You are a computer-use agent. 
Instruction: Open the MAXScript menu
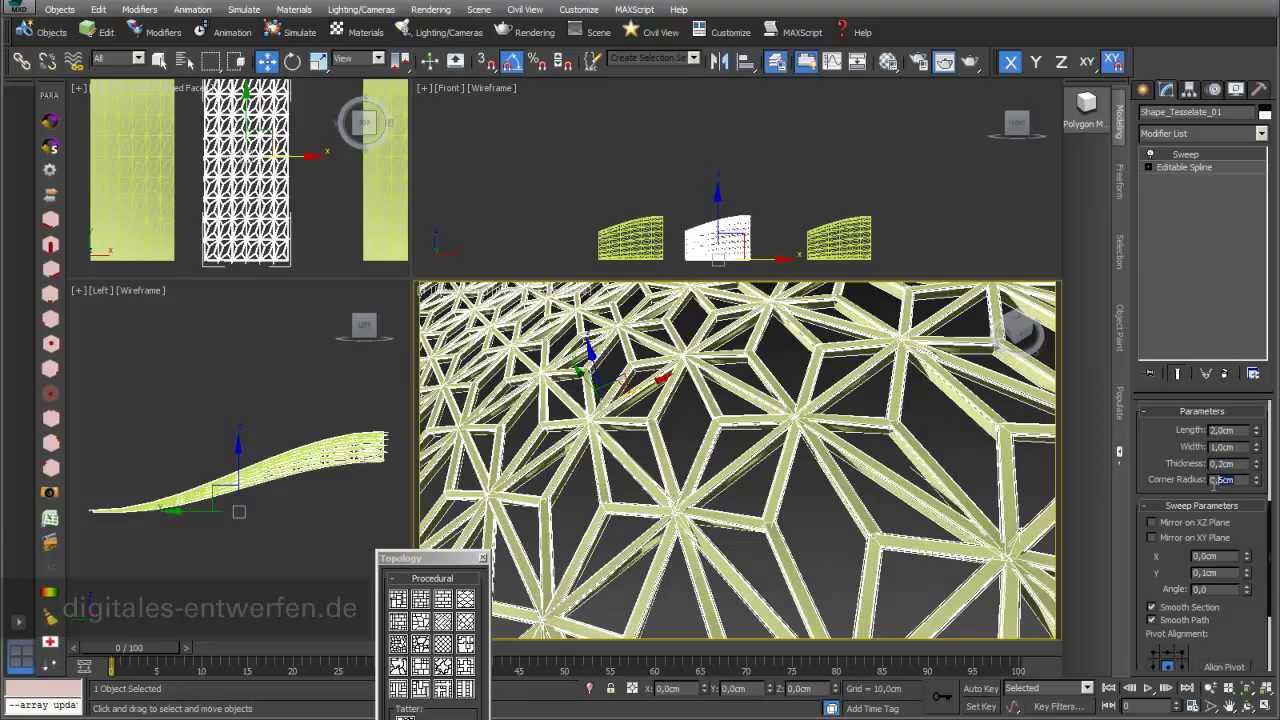634,9
